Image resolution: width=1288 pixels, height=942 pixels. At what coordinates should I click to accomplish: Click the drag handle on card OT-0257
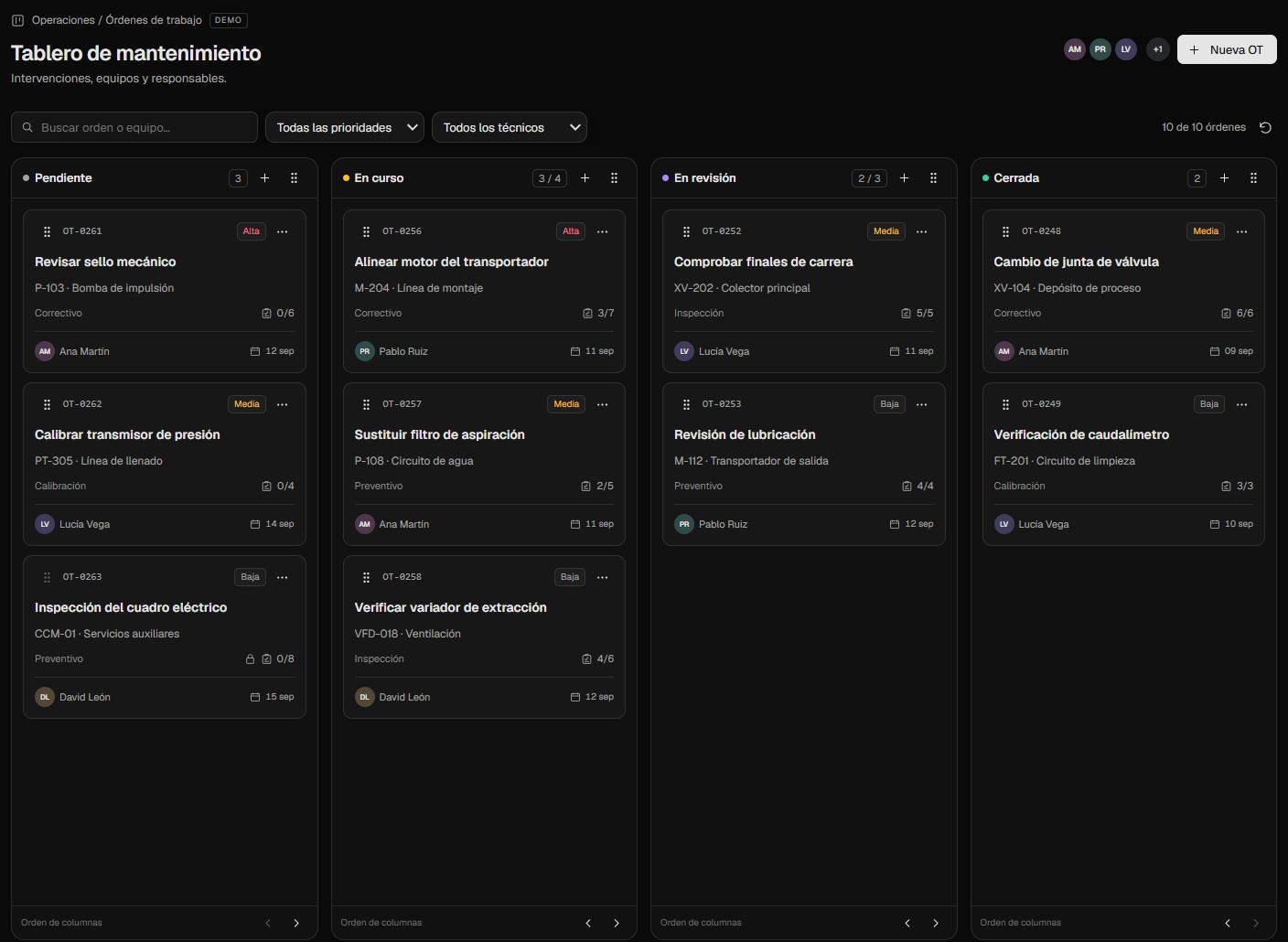click(x=367, y=404)
